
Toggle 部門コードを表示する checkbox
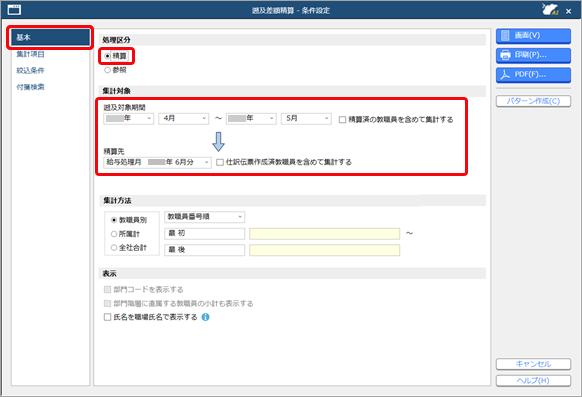point(108,289)
